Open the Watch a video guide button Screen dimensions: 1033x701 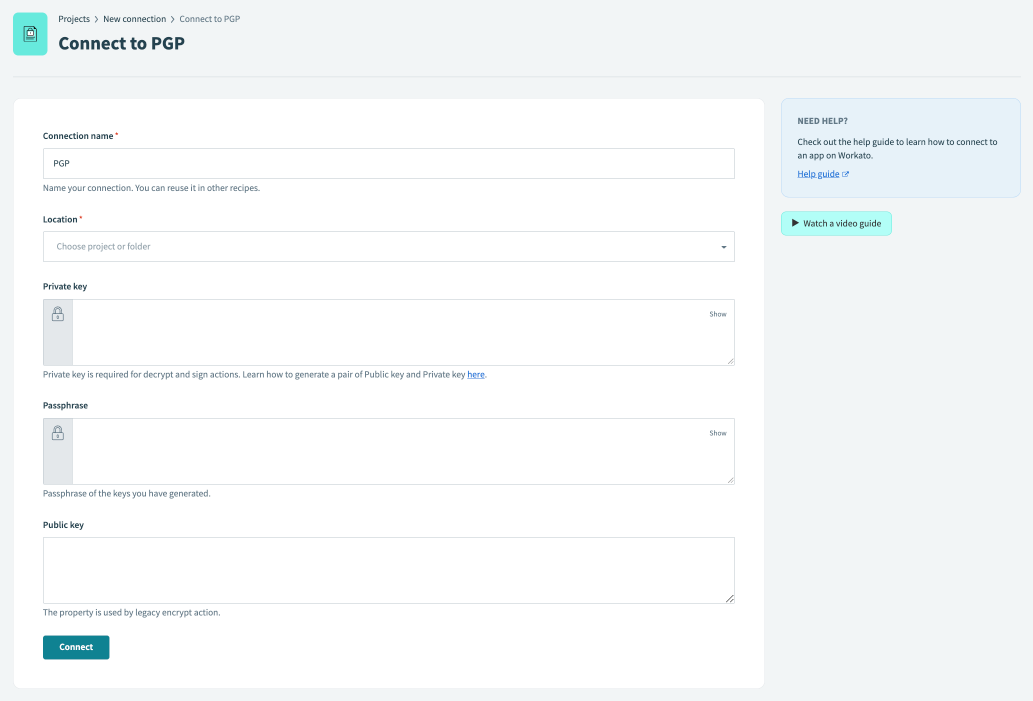coord(836,223)
